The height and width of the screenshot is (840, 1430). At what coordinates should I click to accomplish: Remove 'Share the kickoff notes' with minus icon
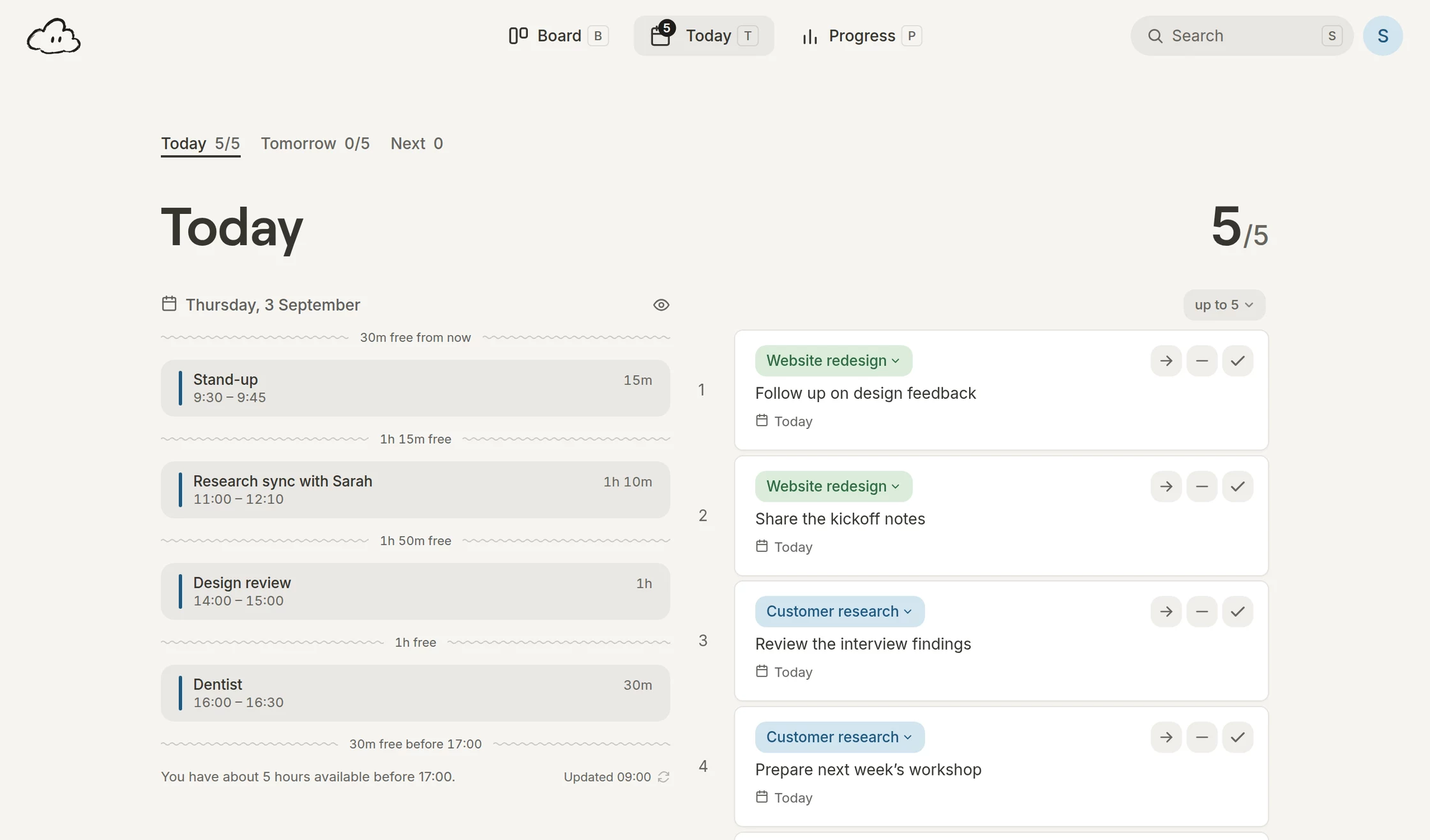pyautogui.click(x=1201, y=486)
